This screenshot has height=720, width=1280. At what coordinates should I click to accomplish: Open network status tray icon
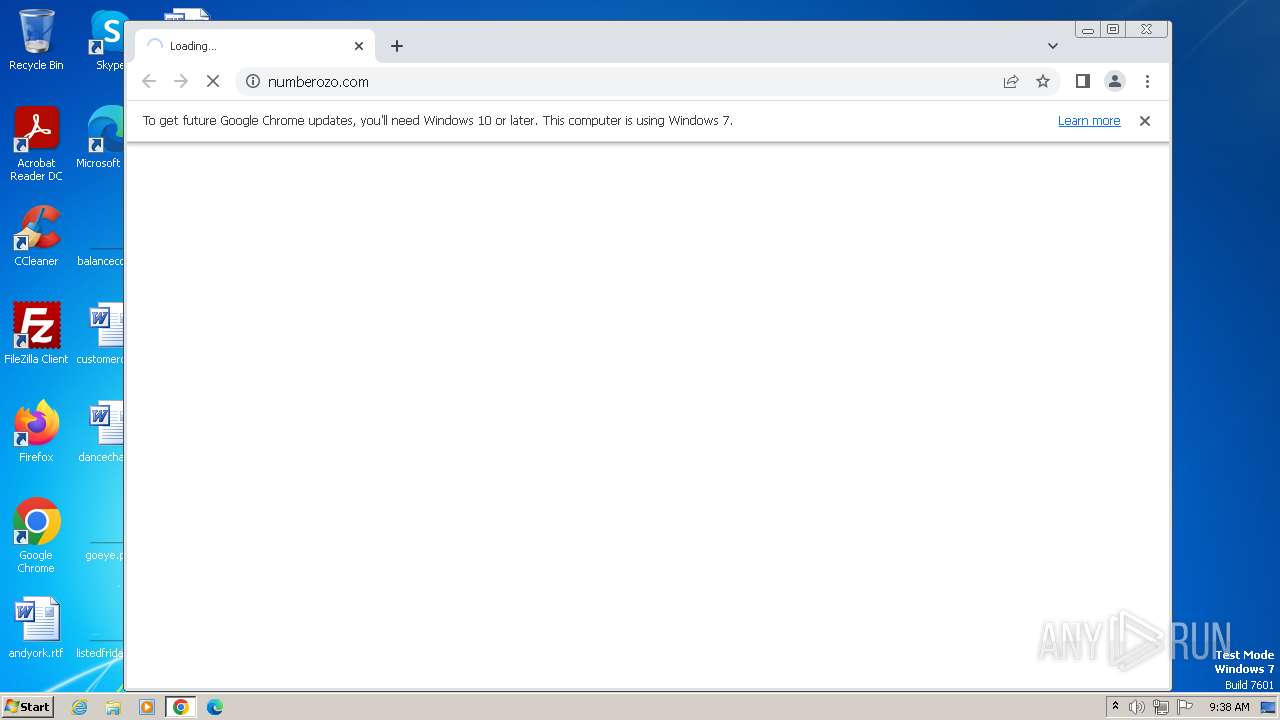click(x=1161, y=707)
